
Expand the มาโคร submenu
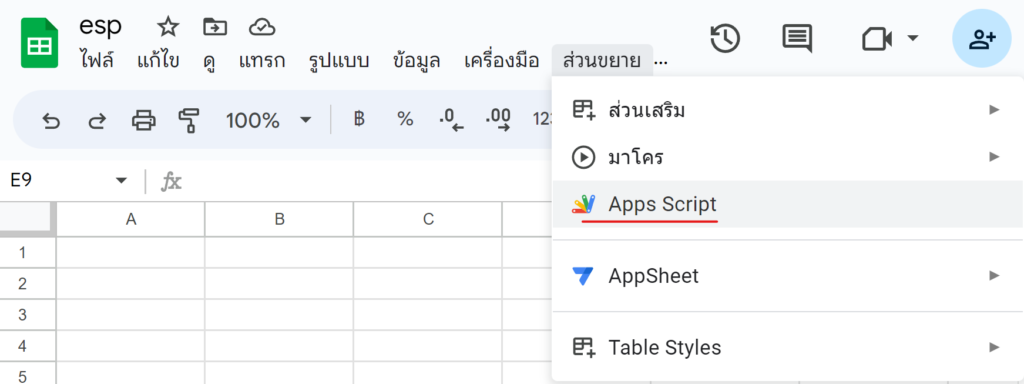point(787,157)
